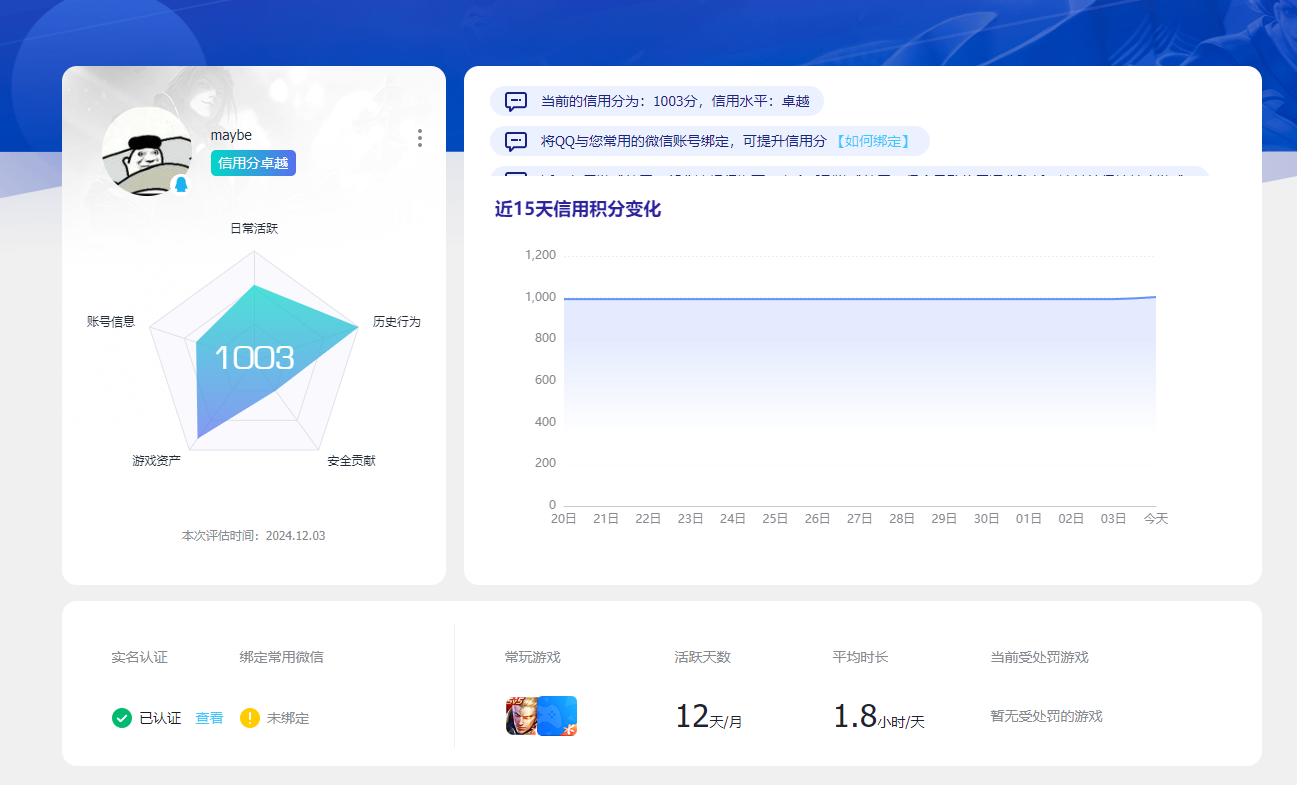The width and height of the screenshot is (1297, 785).
Task: Click the 暂无受处罚的游戏 text
Action: (x=1046, y=716)
